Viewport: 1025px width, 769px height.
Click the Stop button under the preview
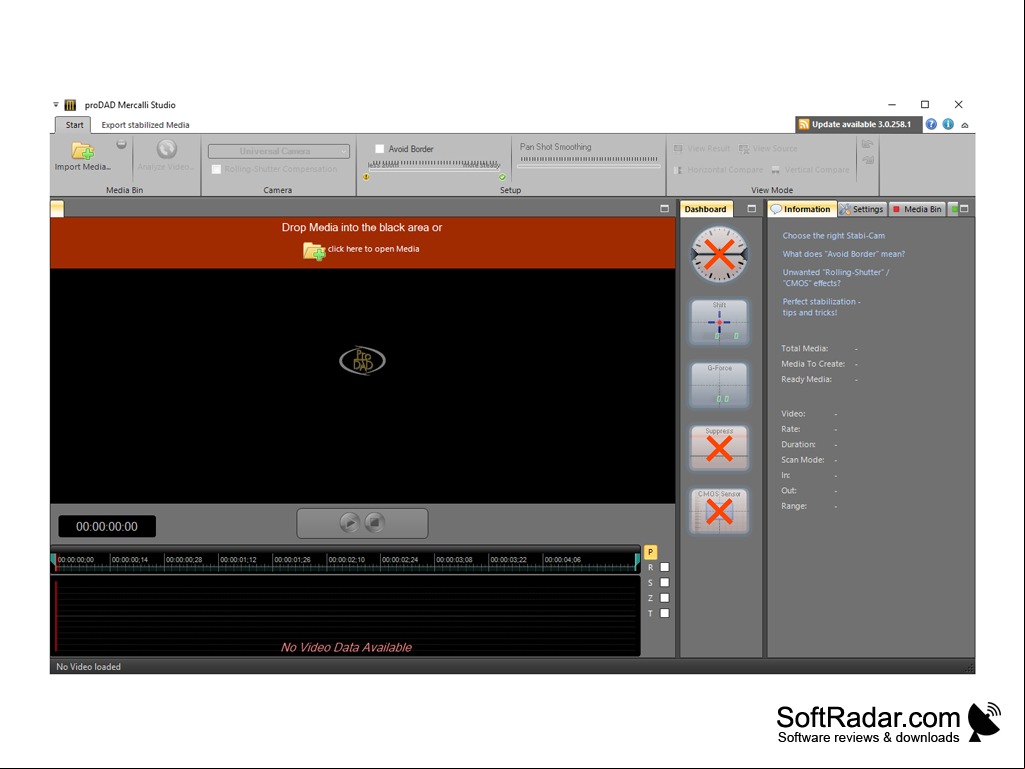375,522
